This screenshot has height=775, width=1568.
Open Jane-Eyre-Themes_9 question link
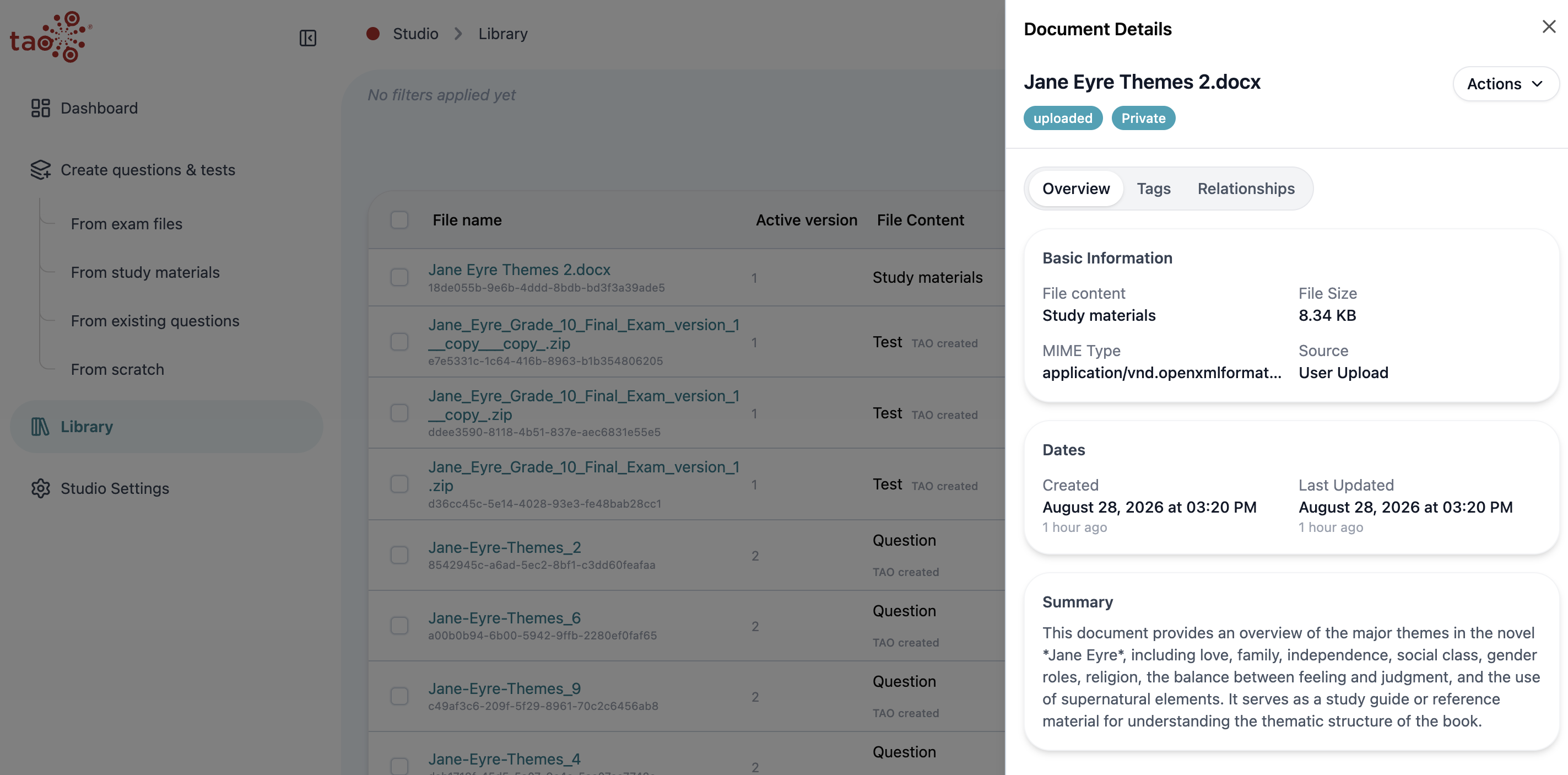505,688
